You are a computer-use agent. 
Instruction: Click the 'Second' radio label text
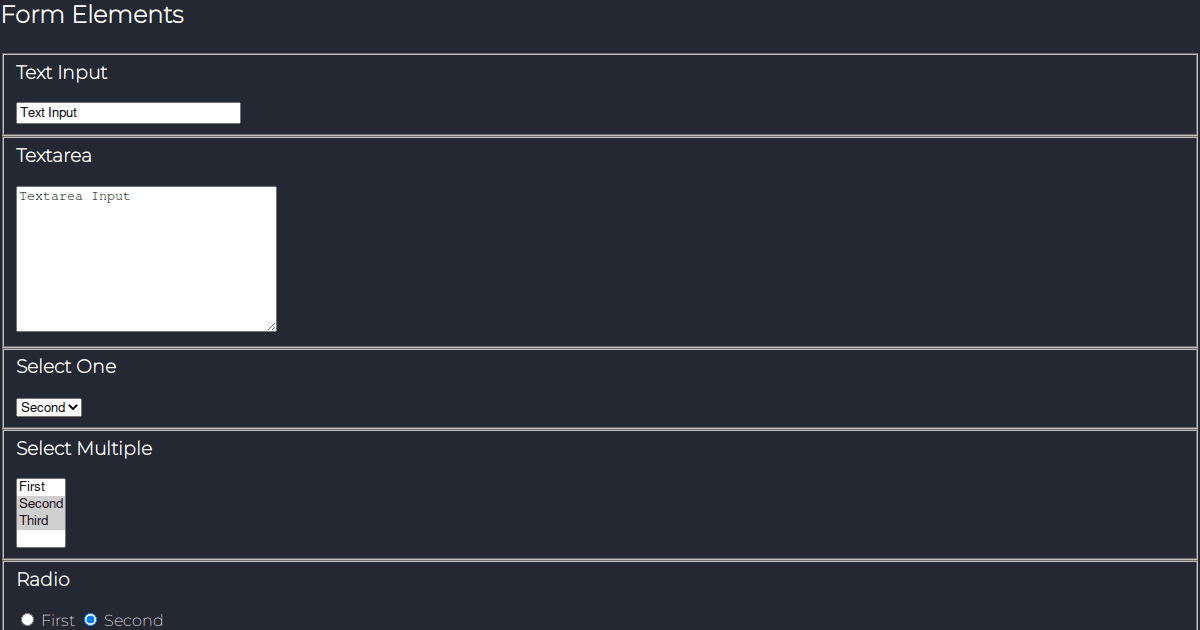pyautogui.click(x=133, y=620)
